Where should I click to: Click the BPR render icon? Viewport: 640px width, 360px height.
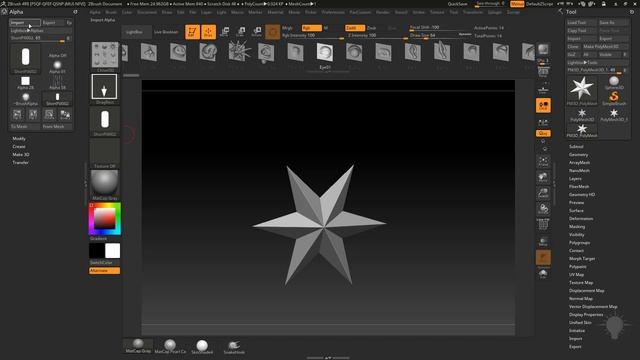543,49
